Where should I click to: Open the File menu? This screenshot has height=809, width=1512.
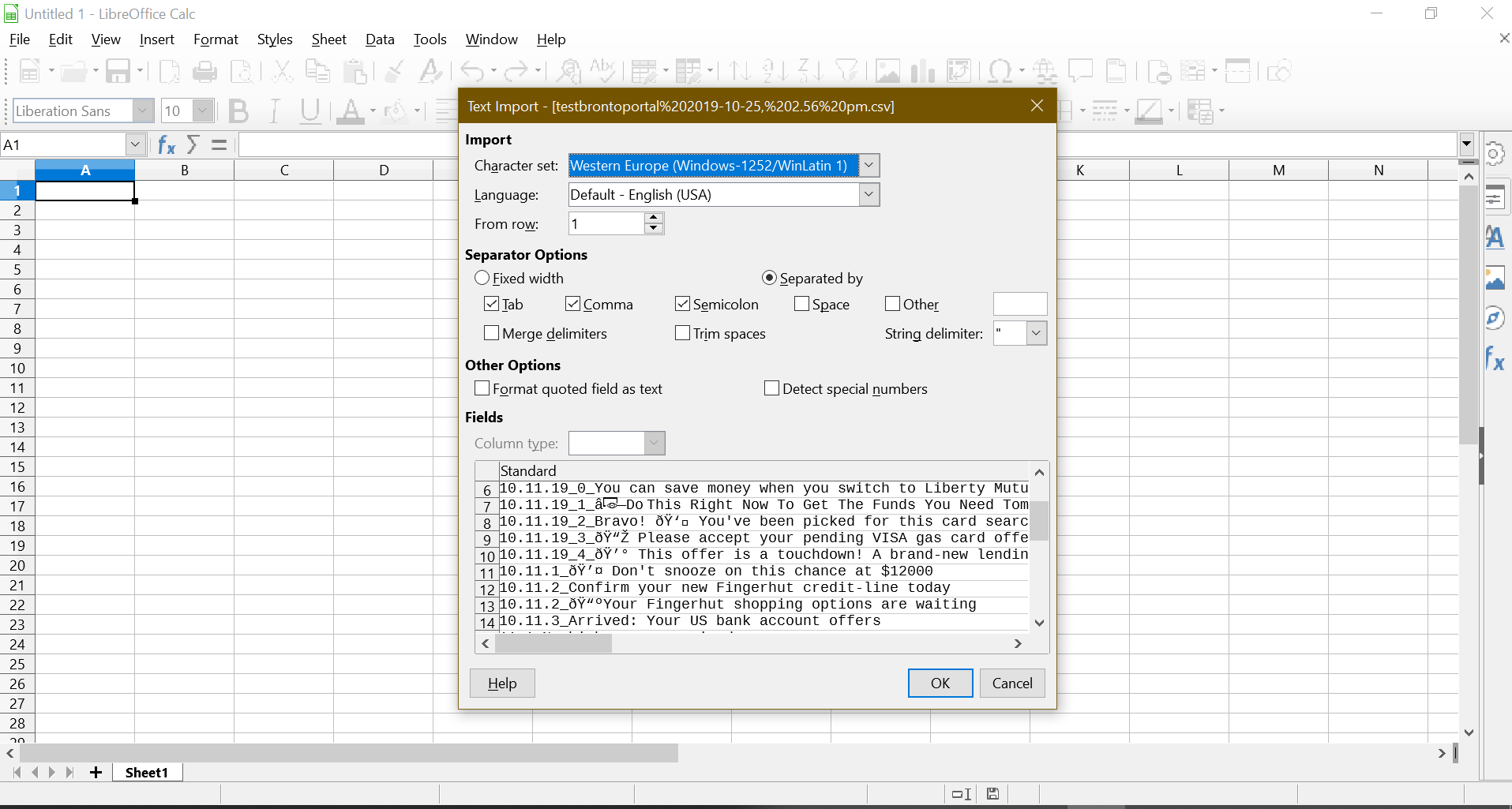[20, 39]
